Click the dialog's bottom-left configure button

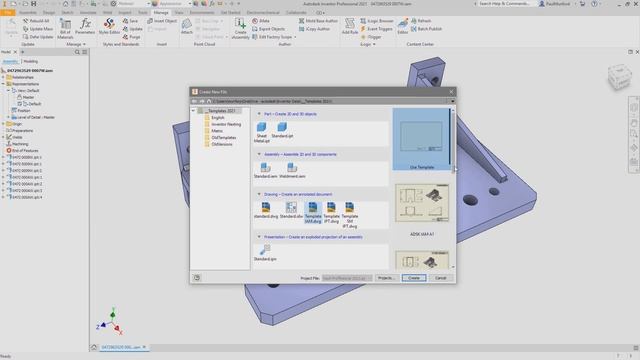tap(197, 278)
